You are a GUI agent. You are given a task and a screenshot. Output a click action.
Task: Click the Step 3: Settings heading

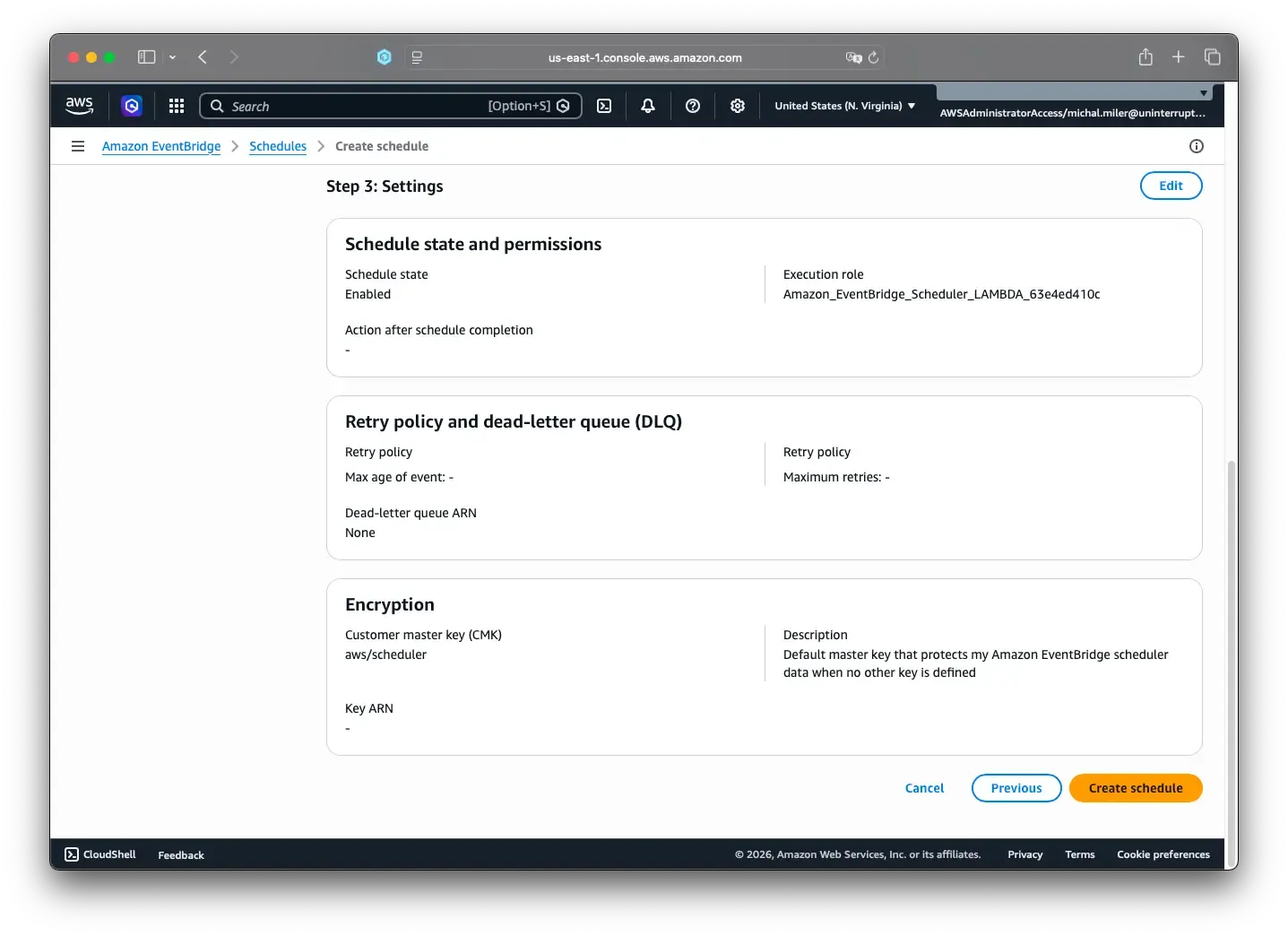[385, 186]
